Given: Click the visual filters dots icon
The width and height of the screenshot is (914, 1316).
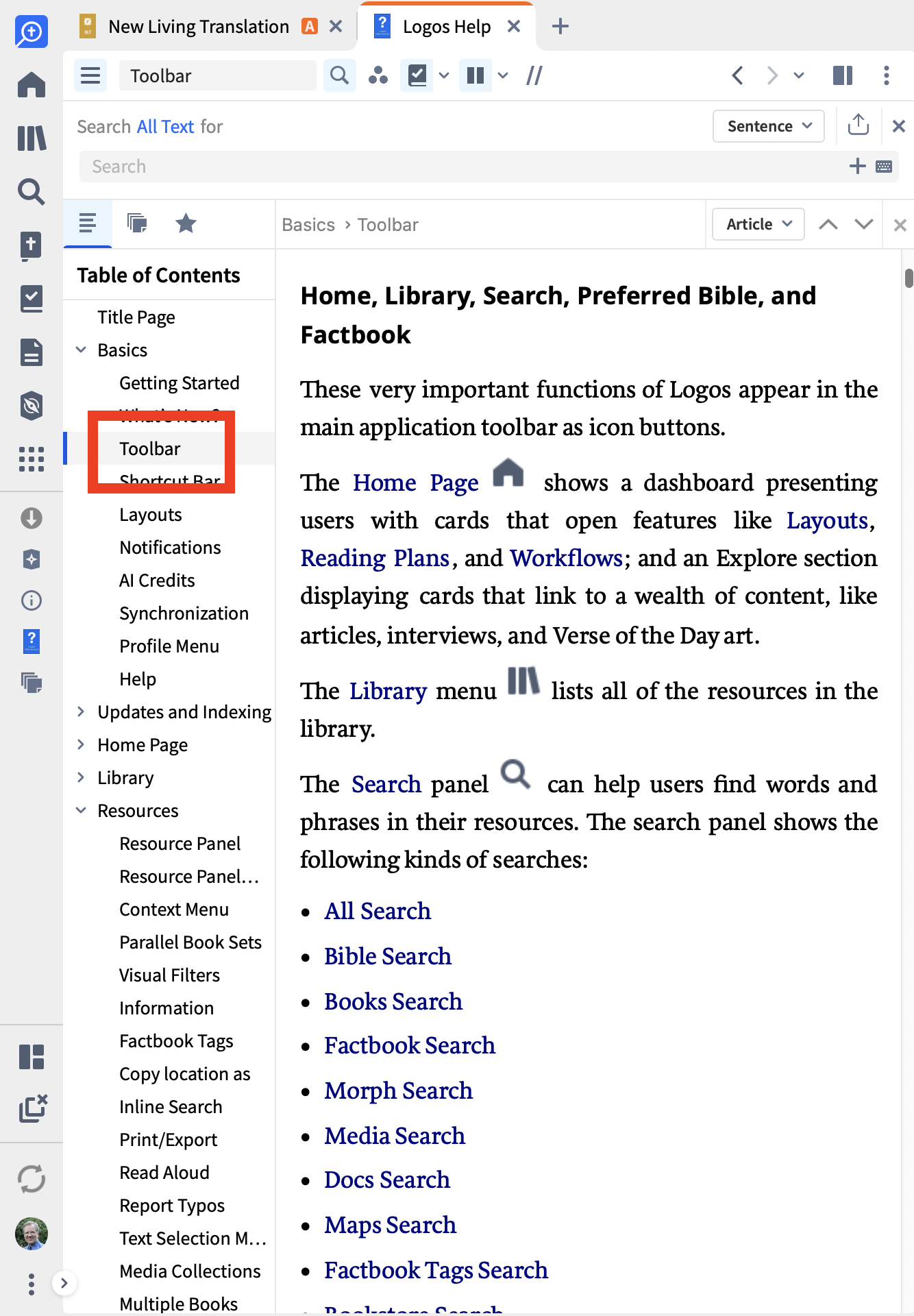Looking at the screenshot, I should tap(378, 75).
